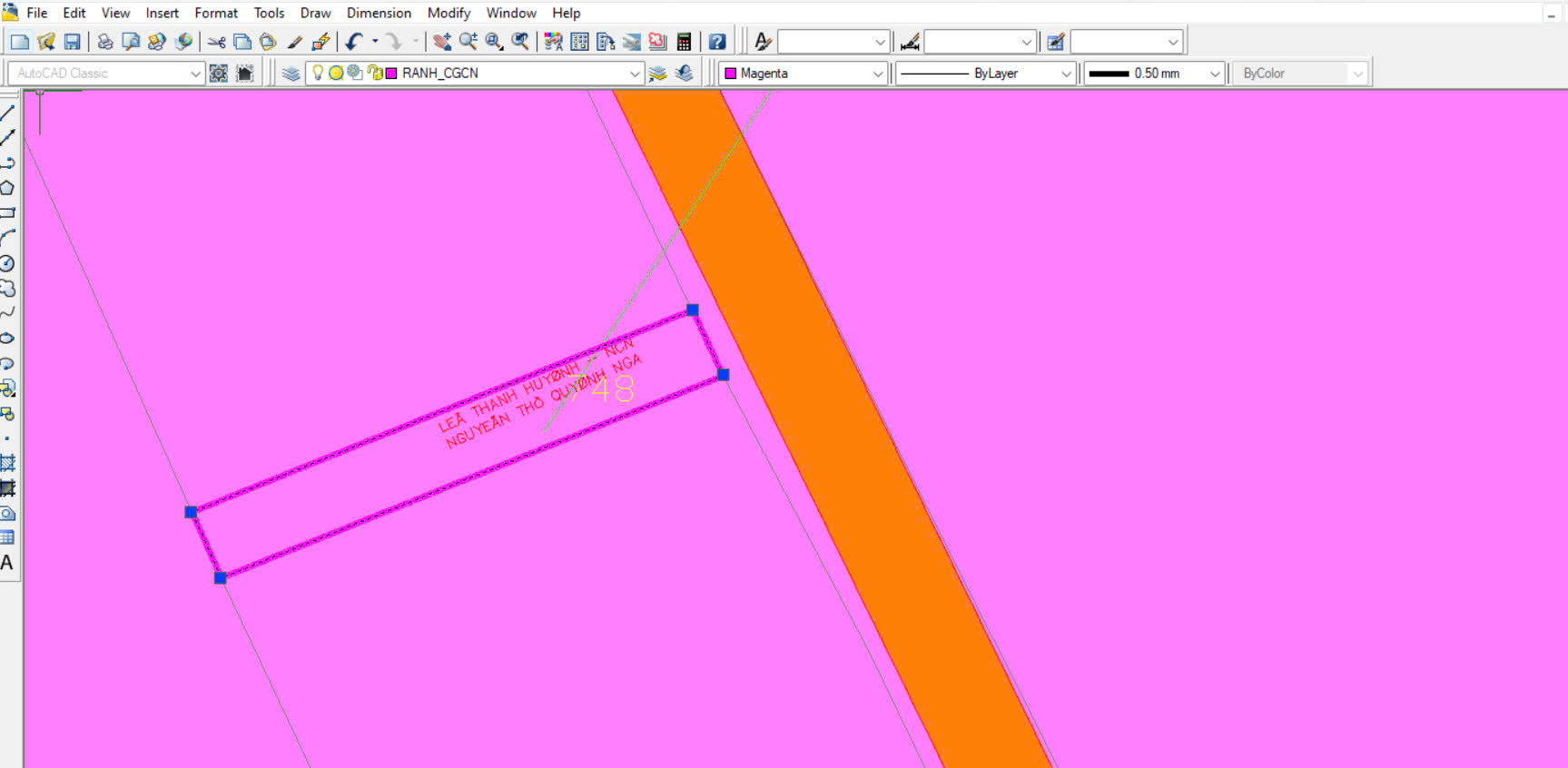Open the Modify menu
Image resolution: width=1568 pixels, height=768 pixels.
click(449, 13)
